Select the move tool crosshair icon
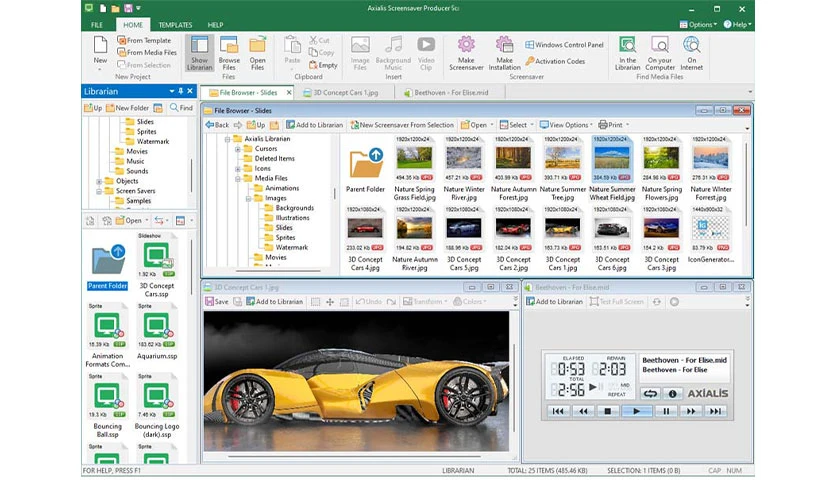Image resolution: width=836 pixels, height=484 pixels. pyautogui.click(x=330, y=302)
